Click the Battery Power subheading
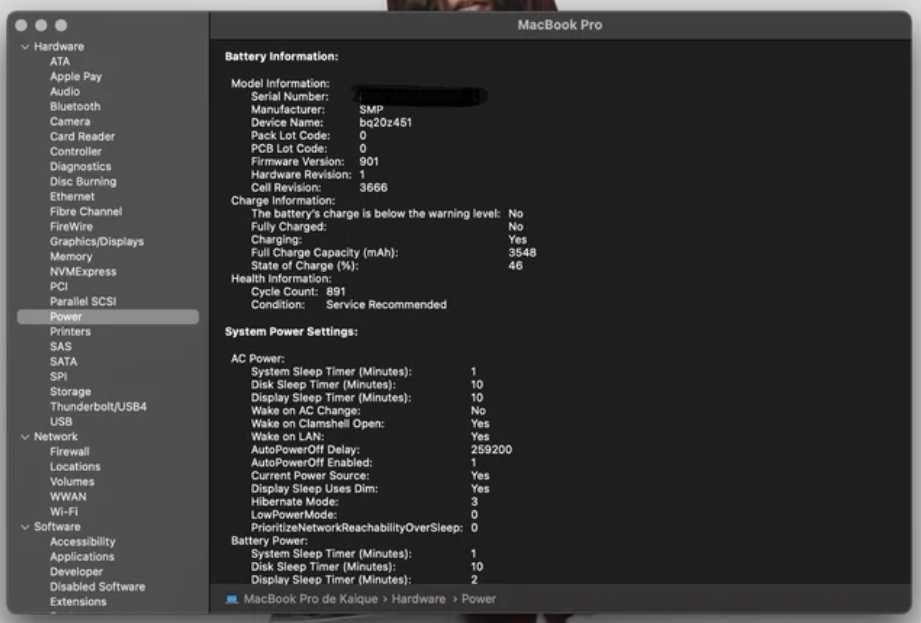This screenshot has width=921, height=623. (x=269, y=541)
